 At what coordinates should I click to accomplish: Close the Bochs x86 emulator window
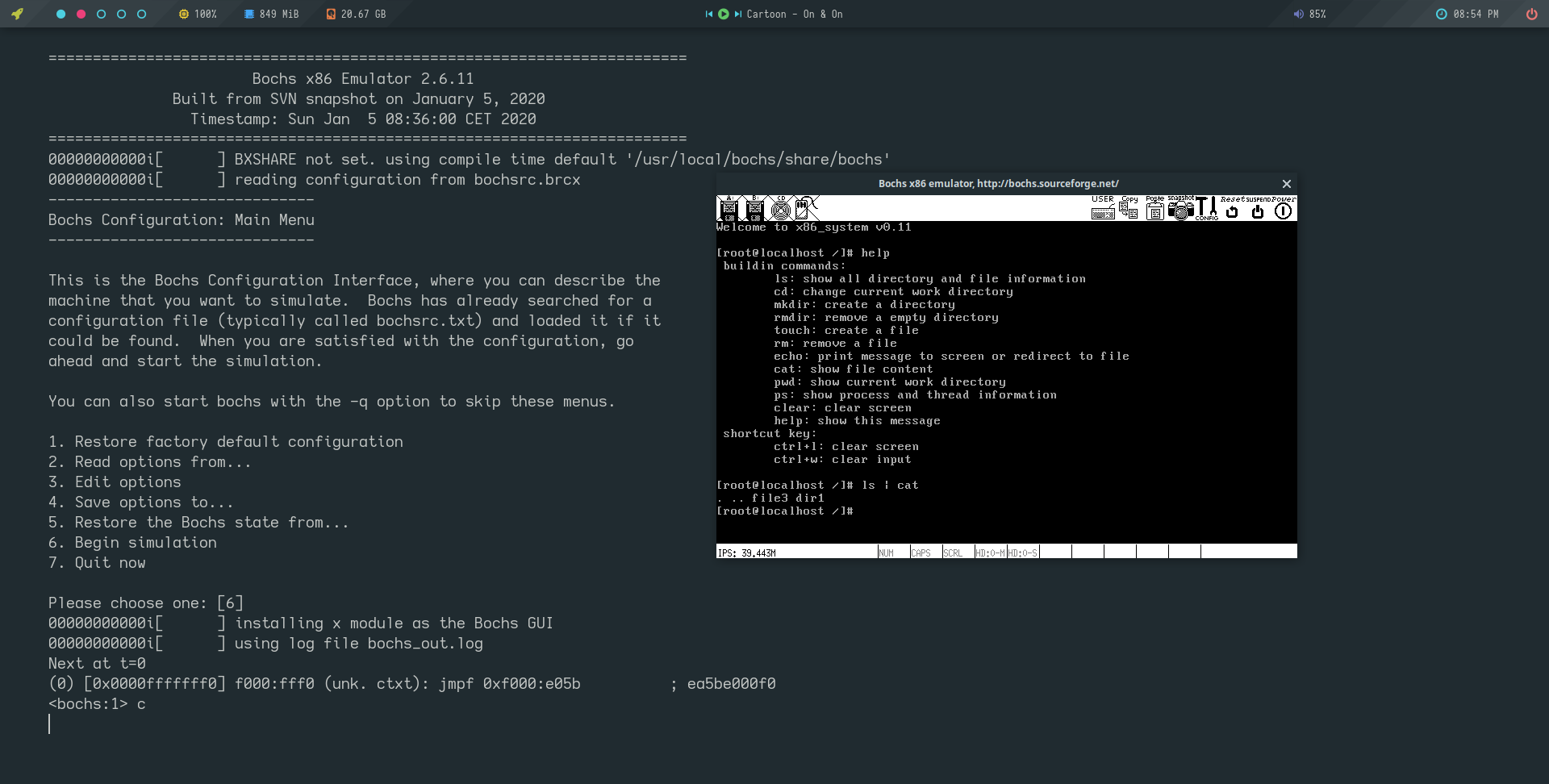click(x=1287, y=184)
